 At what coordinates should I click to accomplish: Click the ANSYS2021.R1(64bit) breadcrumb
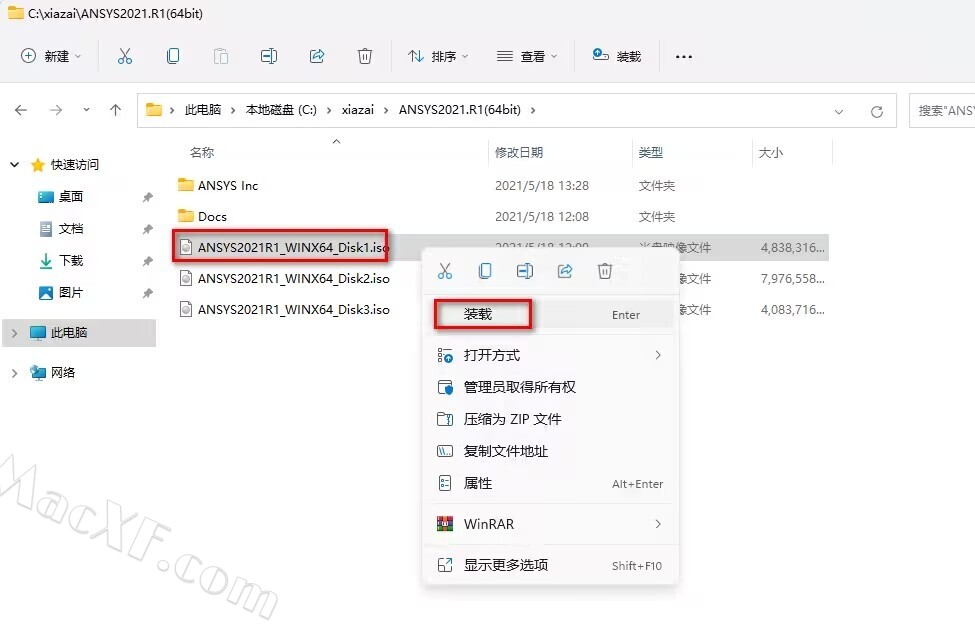pyautogui.click(x=460, y=110)
